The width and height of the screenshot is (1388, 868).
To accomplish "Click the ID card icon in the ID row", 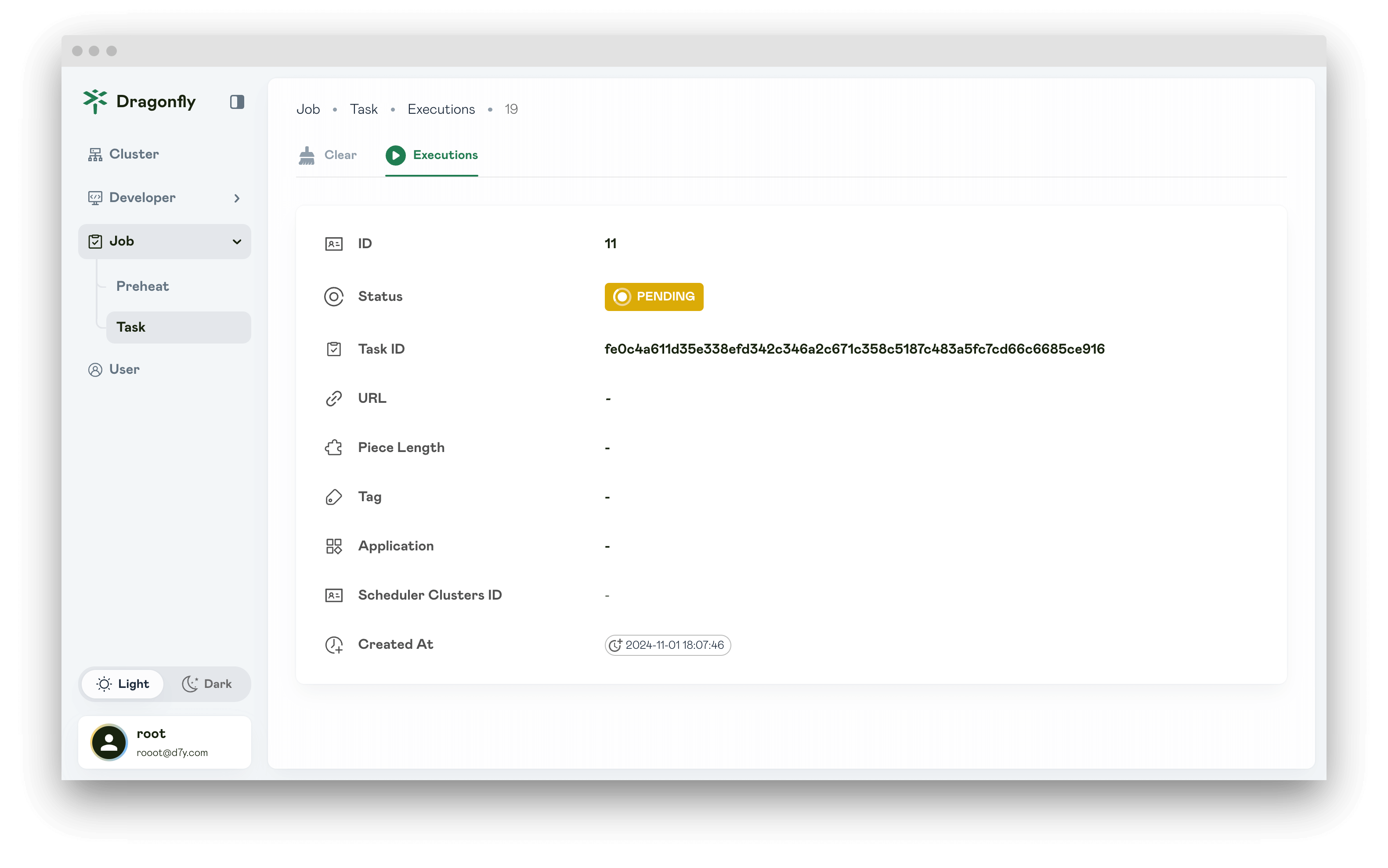I will (x=334, y=244).
